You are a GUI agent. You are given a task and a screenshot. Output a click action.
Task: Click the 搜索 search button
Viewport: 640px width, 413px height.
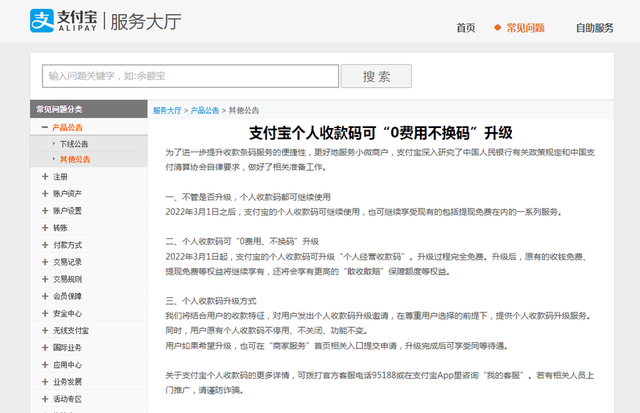click(376, 76)
